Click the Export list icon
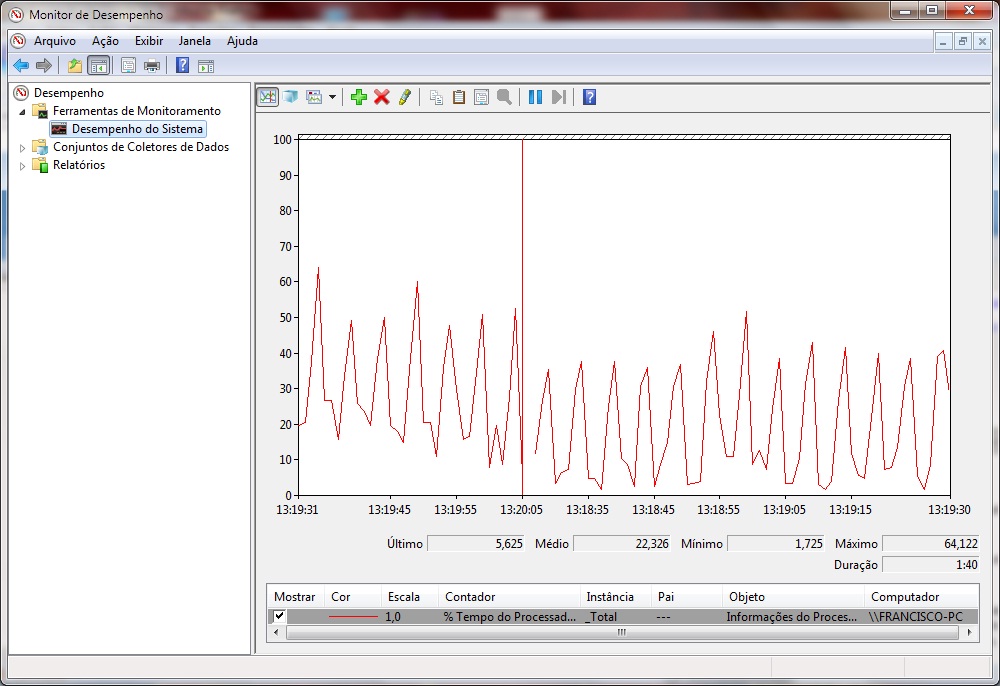The height and width of the screenshot is (686, 1000). pyautogui.click(x=128, y=65)
